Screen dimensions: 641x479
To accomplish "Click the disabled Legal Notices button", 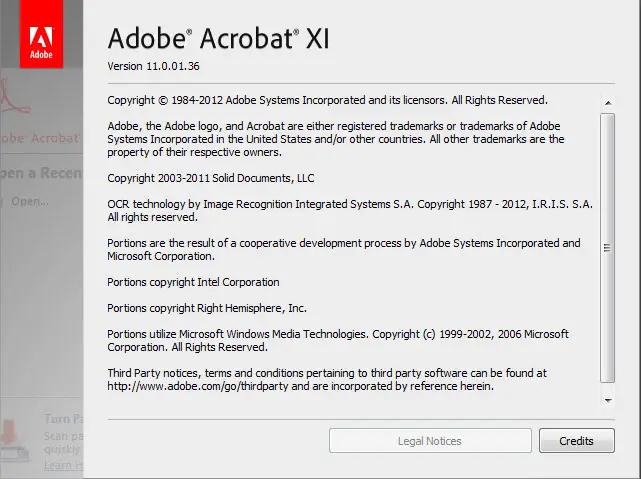I will point(430,441).
